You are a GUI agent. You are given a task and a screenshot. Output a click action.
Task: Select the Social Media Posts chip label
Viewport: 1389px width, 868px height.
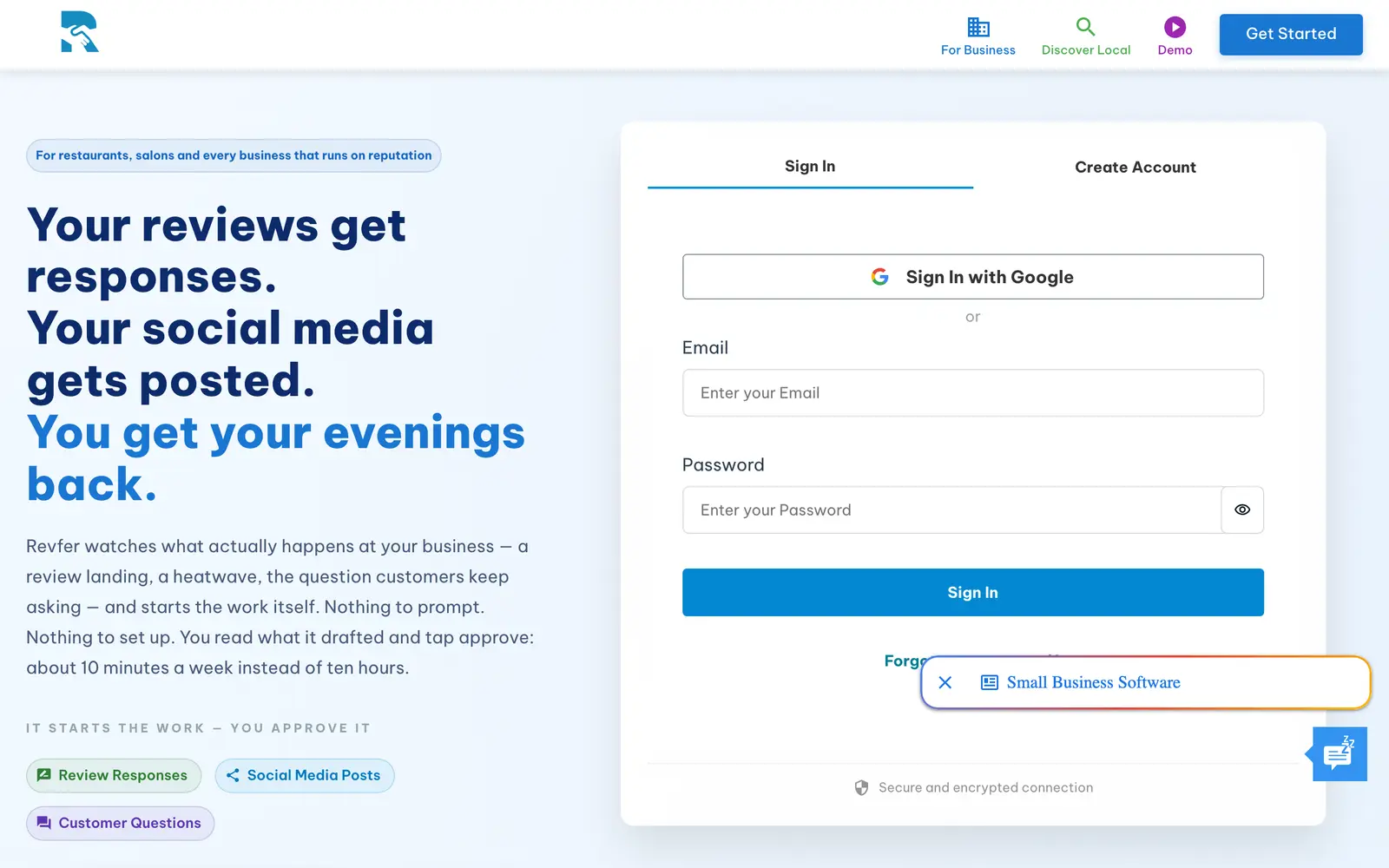pos(313,775)
